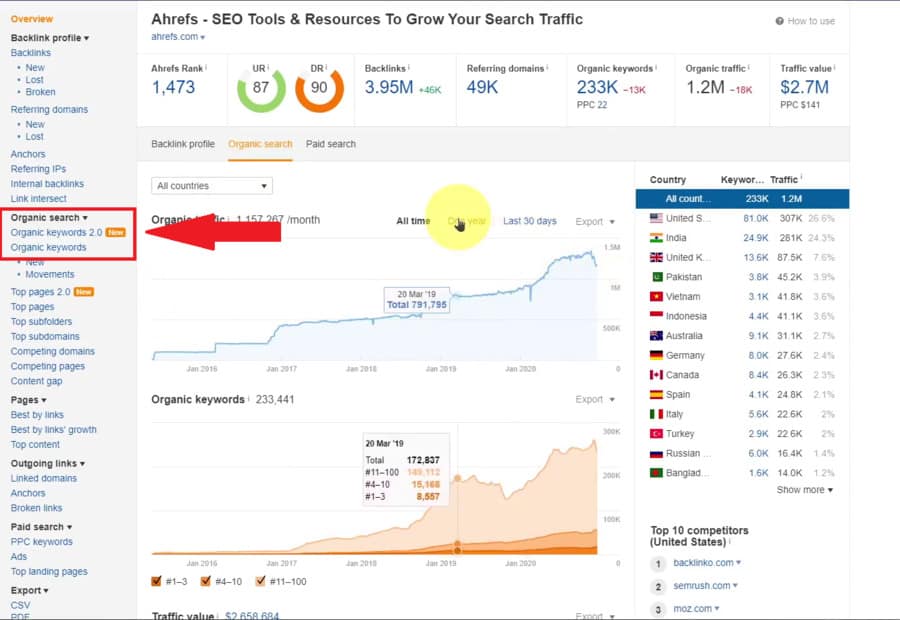The image size is (900, 620).
Task: Select the Pakistan flag icon
Action: pyautogui.click(x=657, y=277)
